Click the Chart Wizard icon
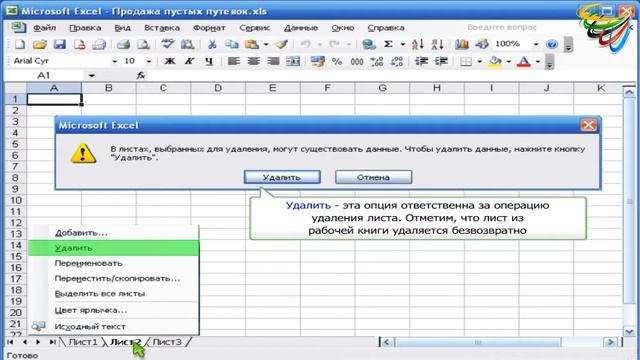Viewport: 640px width, 360px height. click(462, 44)
